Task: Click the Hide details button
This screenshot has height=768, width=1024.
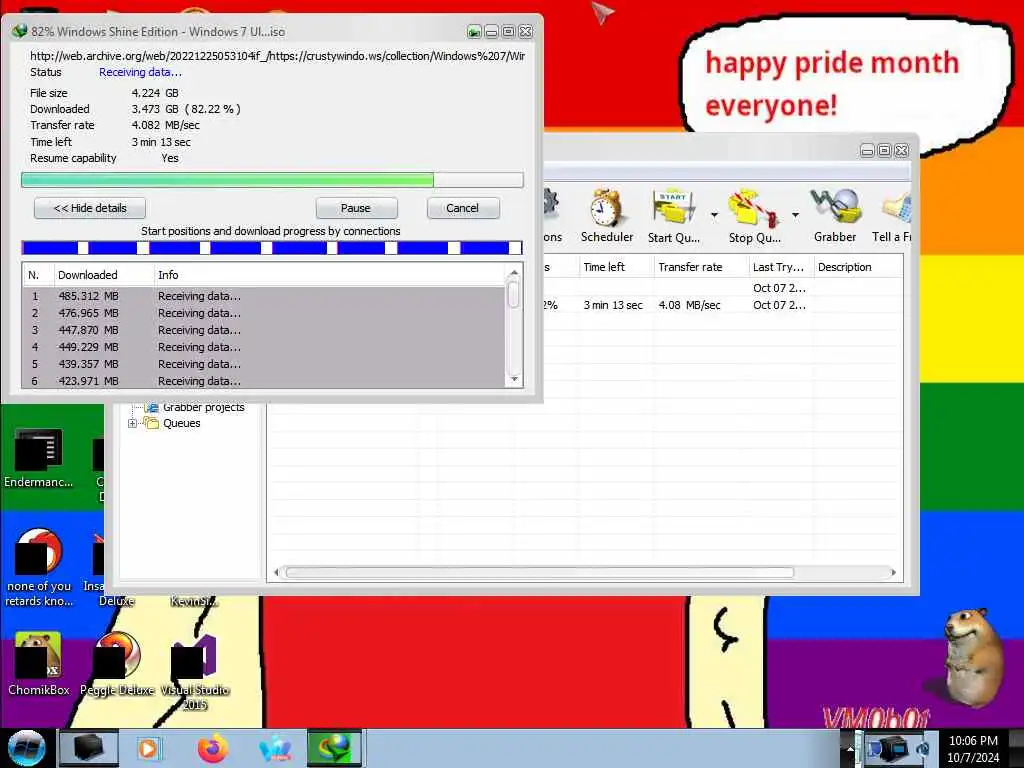Action: 89,208
